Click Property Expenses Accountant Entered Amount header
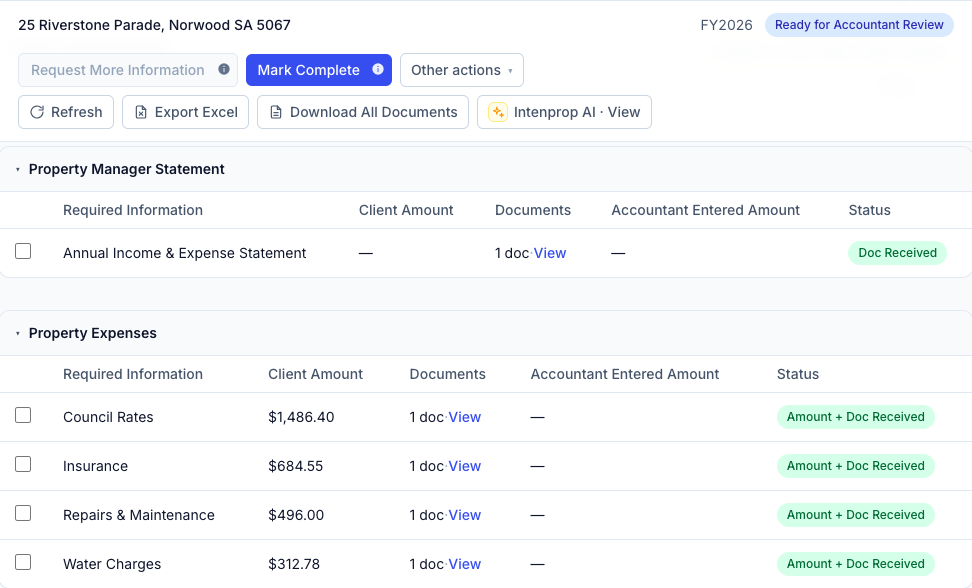Viewport: 972px width, 588px height. [x=625, y=374]
